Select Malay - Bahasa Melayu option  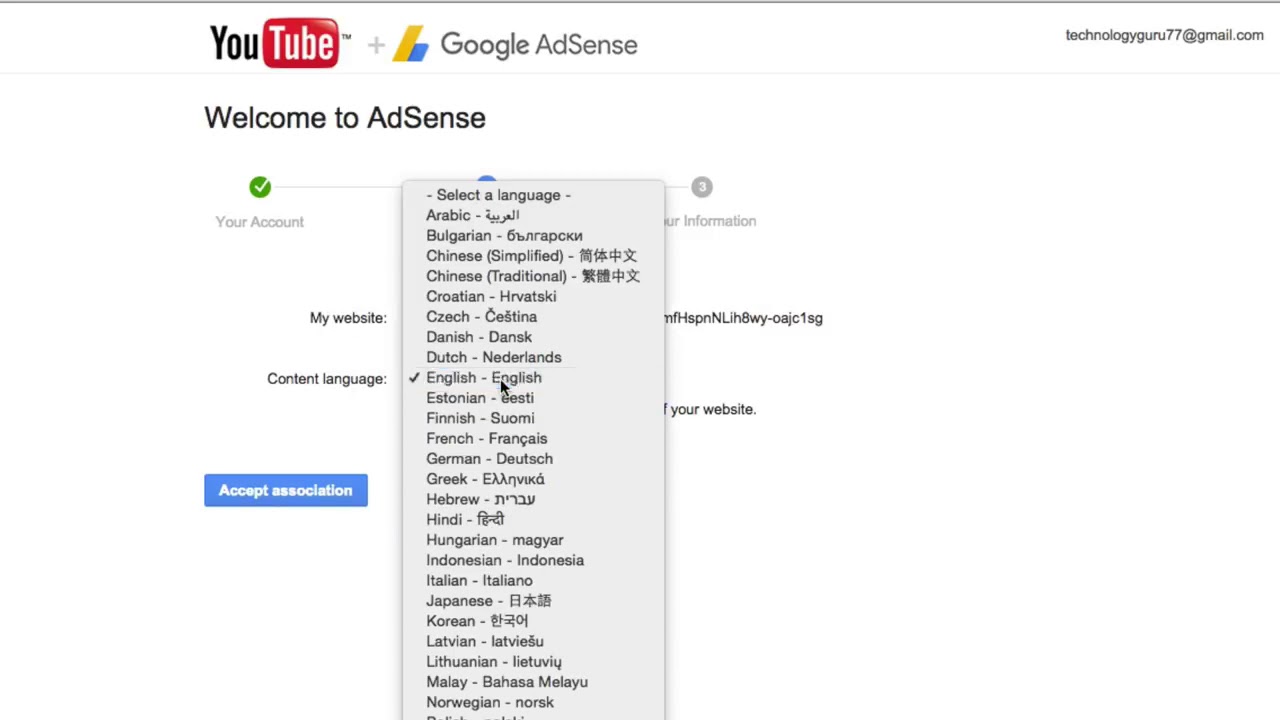point(507,682)
